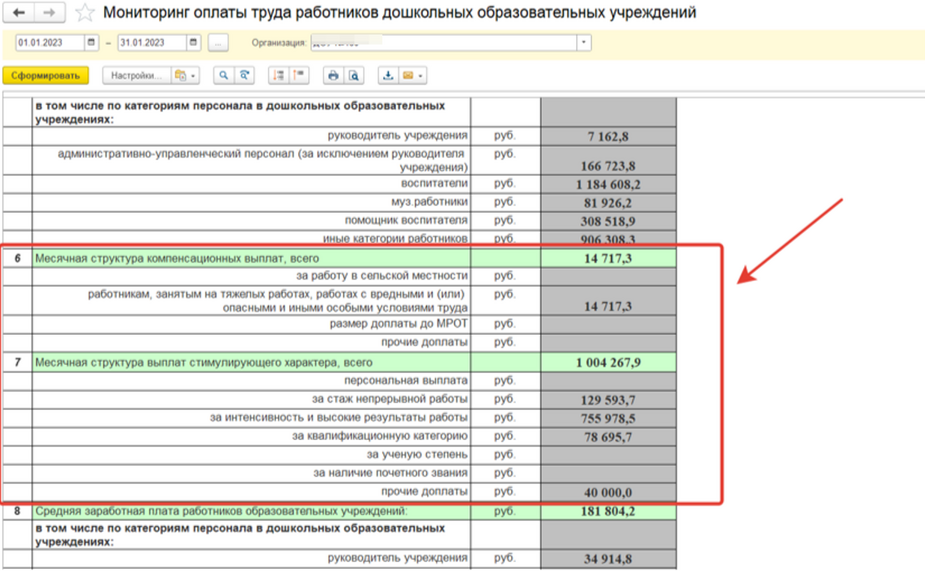Click the start date field 01.01.2023
Image resolution: width=925 pixels, height=571 pixels.
[48, 43]
